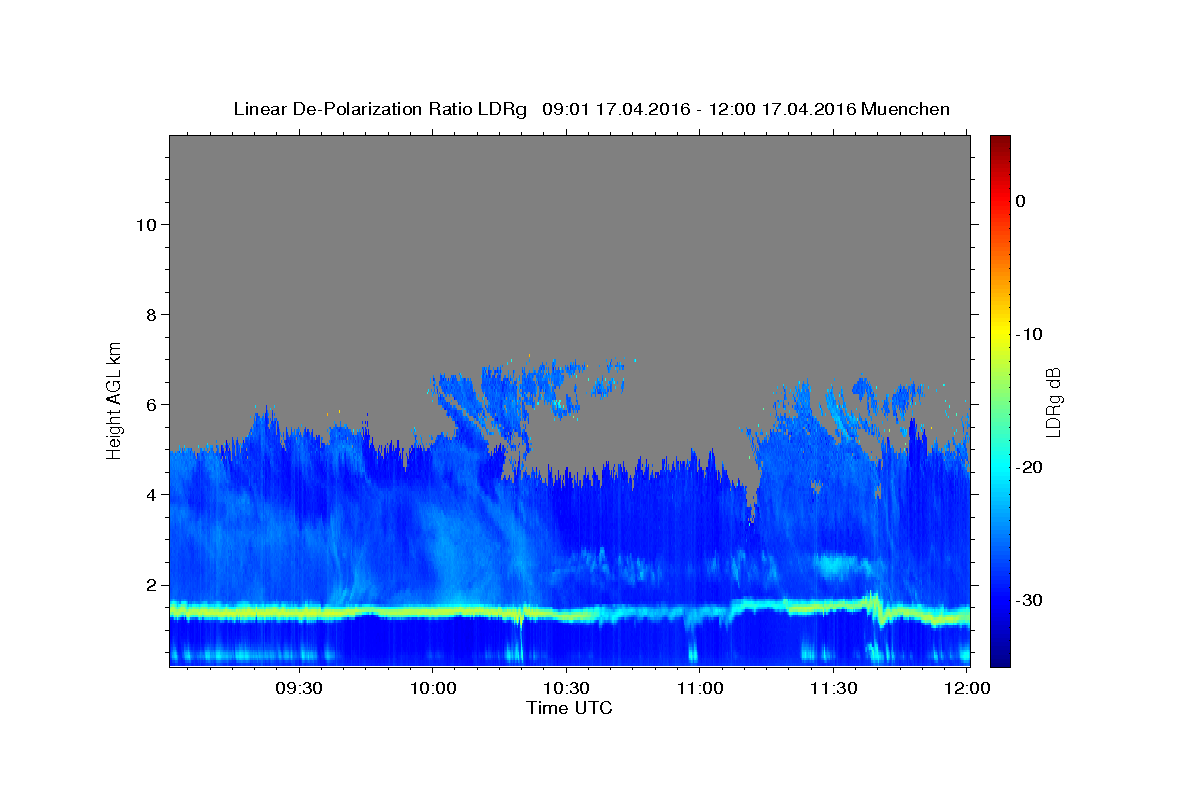The height and width of the screenshot is (800, 1200).
Task: Click the height tick label 8
Action: pyautogui.click(x=150, y=314)
